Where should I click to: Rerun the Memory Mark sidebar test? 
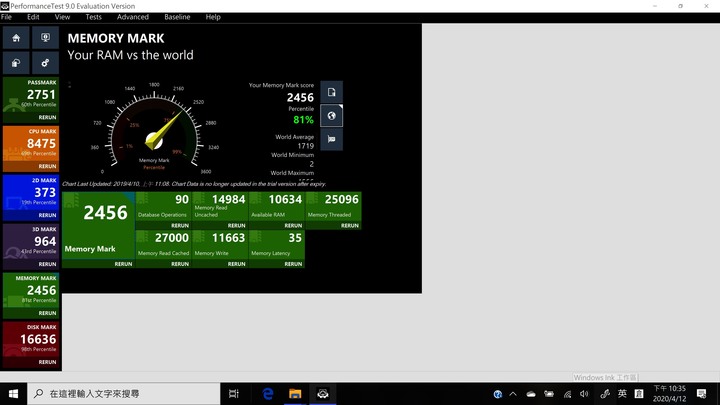(x=47, y=313)
